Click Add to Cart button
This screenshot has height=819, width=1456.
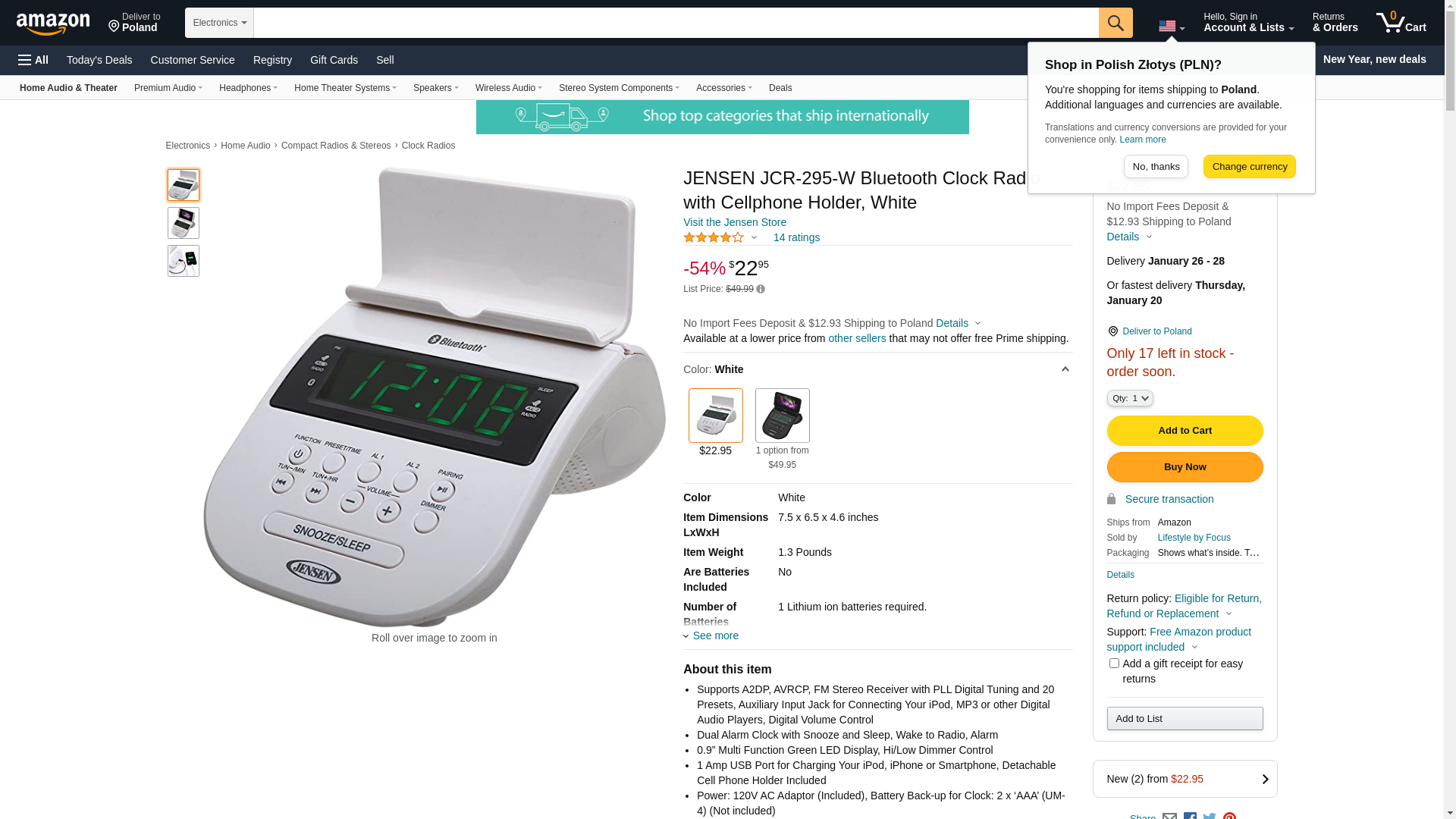(x=1185, y=431)
